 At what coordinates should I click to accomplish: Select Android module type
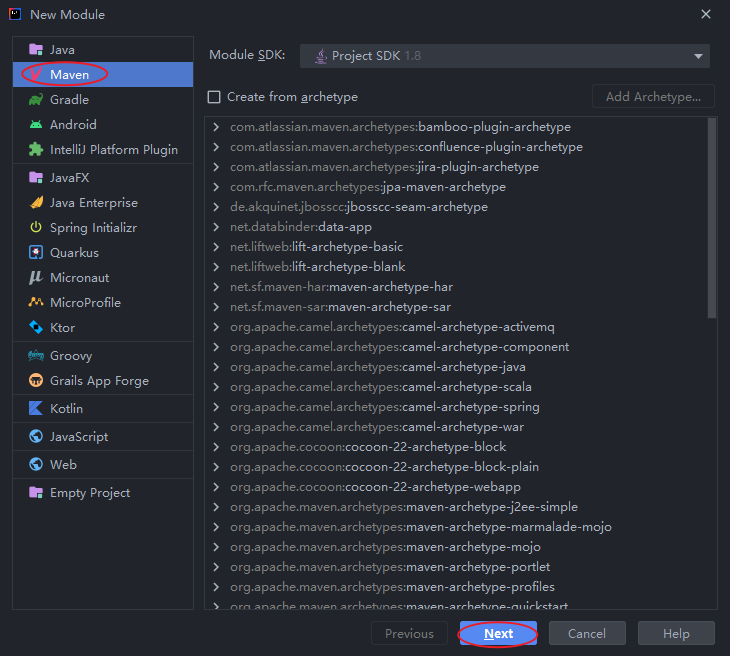pyautogui.click(x=103, y=125)
